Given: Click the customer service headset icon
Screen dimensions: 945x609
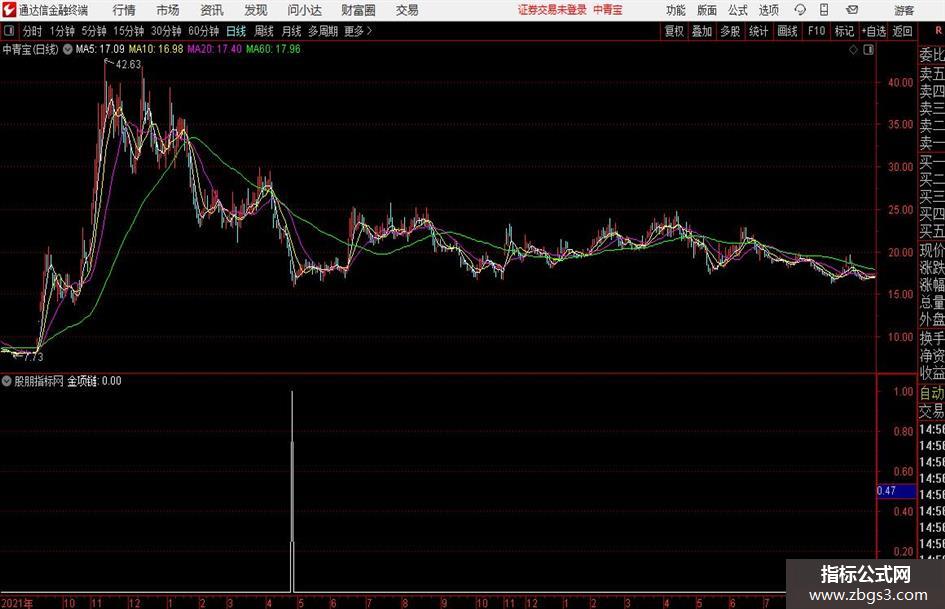Looking at the screenshot, I should click(800, 10).
